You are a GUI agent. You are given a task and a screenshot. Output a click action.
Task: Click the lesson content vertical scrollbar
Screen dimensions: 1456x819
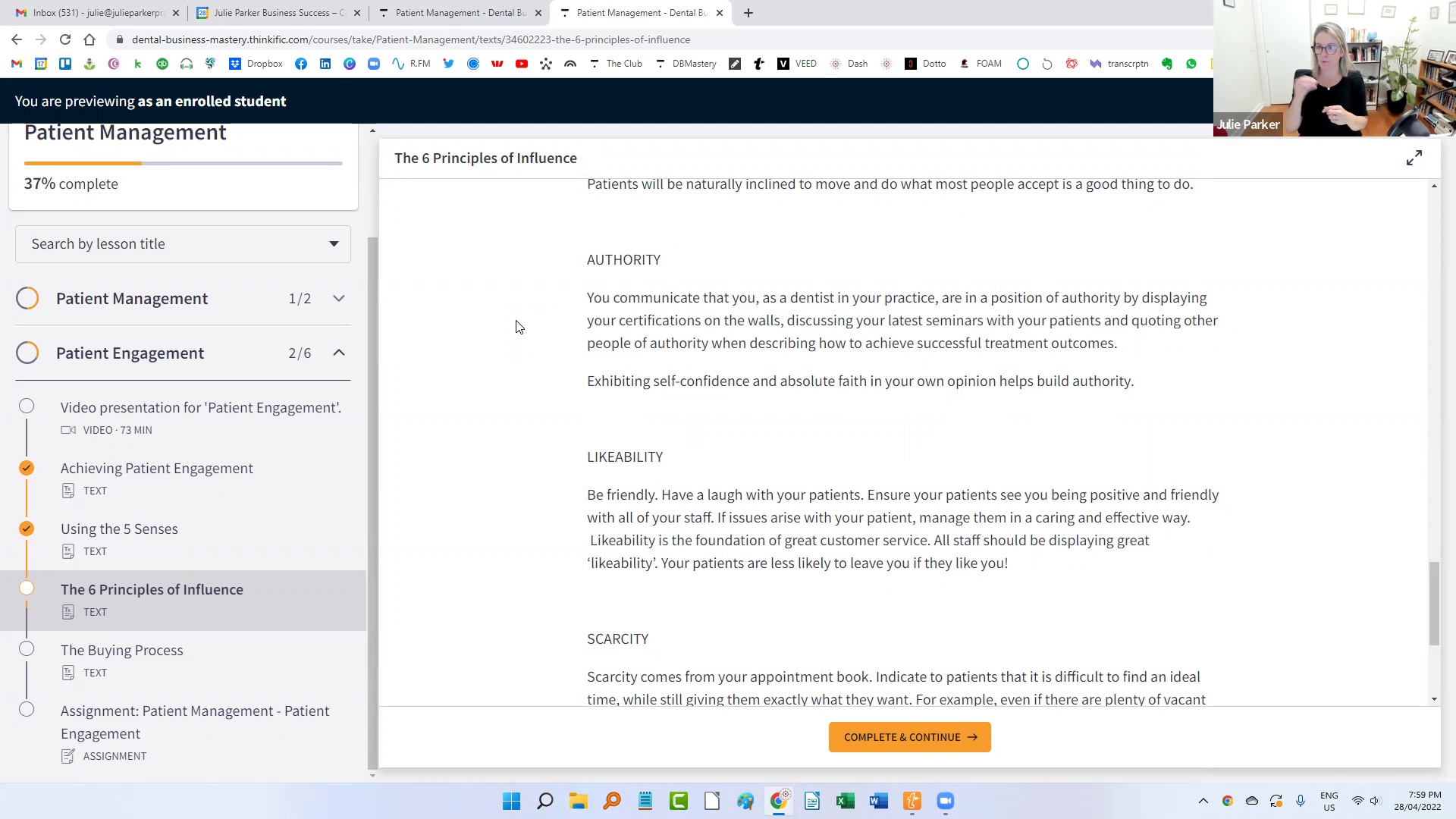(x=1433, y=603)
